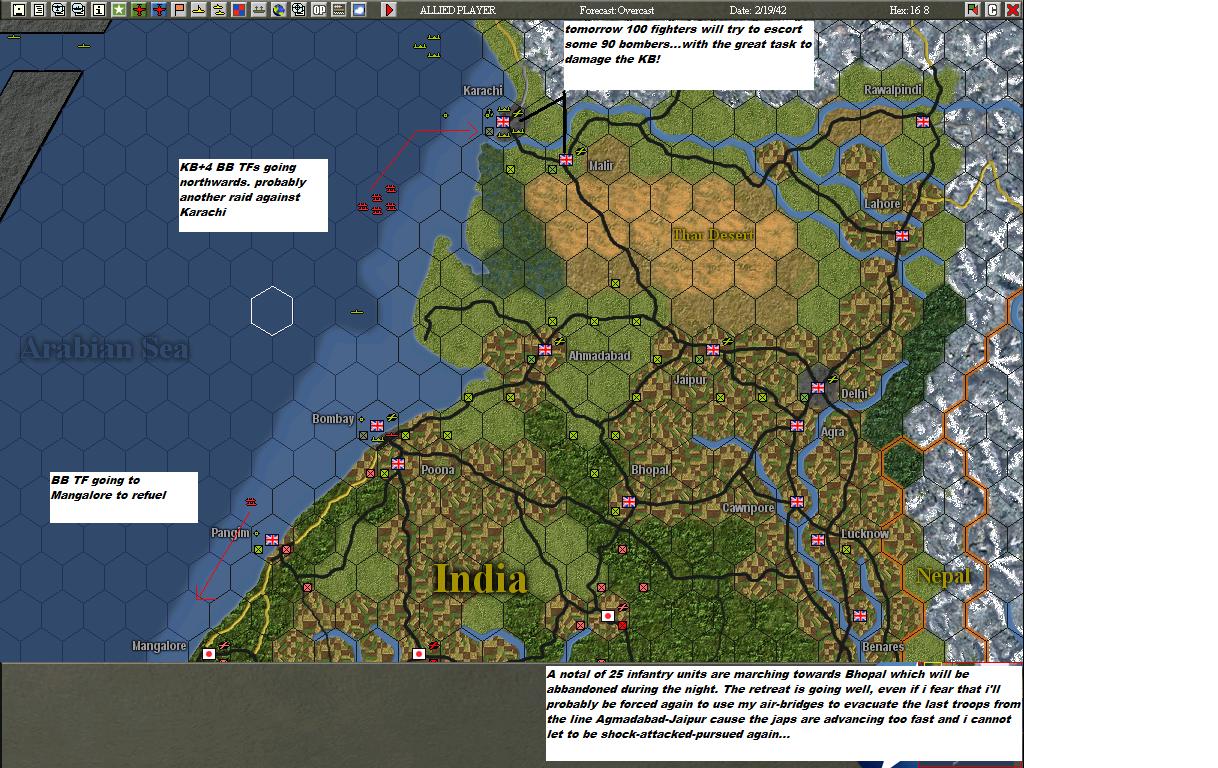Click the 'India' map label

click(x=481, y=579)
